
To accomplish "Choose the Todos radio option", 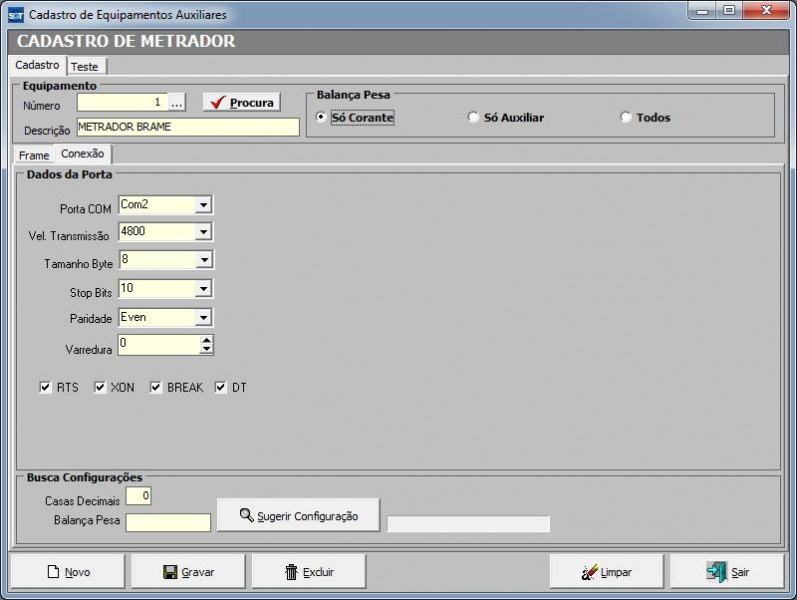I will pos(626,117).
